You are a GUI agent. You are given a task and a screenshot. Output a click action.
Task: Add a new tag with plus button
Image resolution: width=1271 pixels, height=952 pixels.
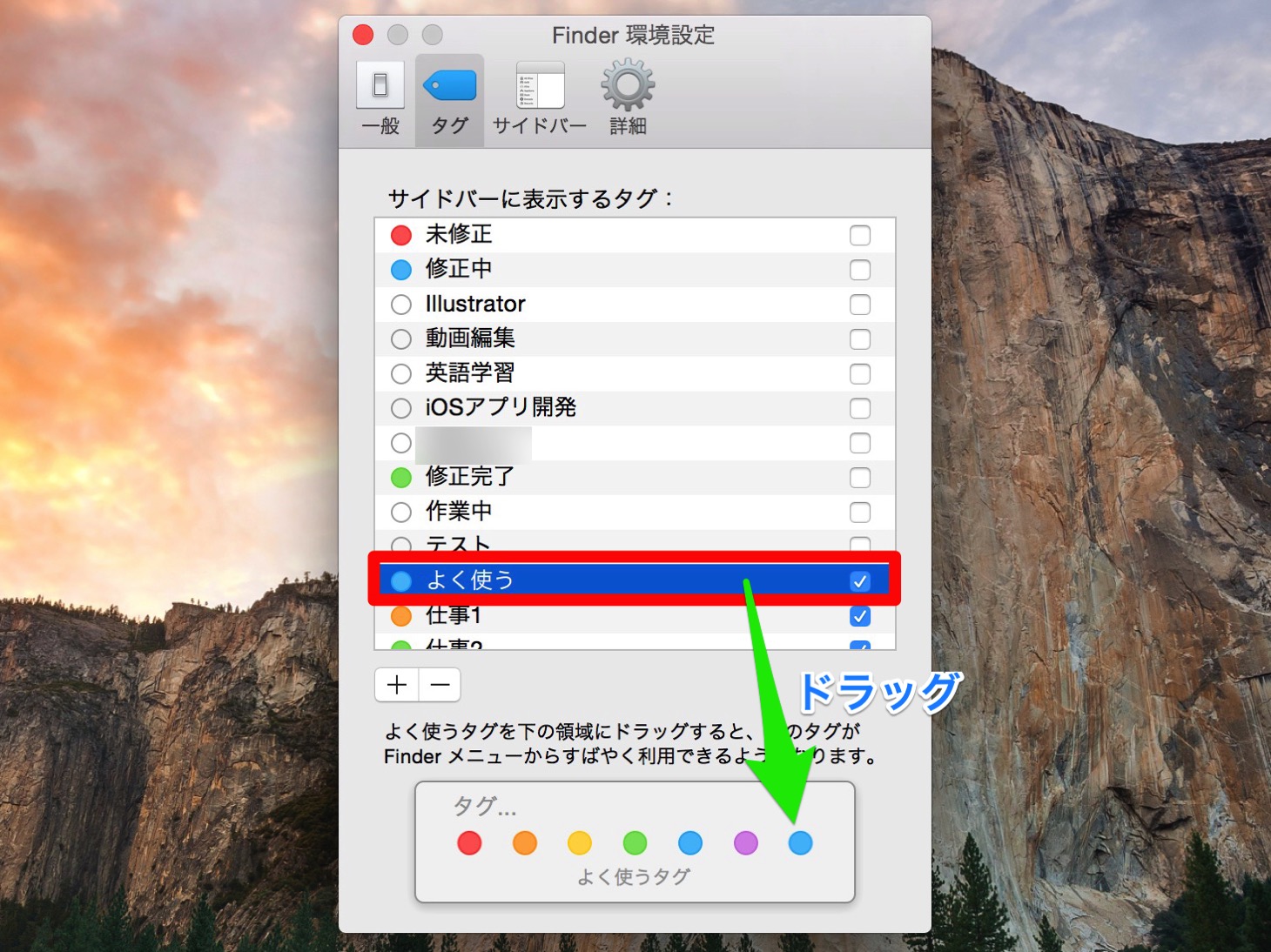coord(397,685)
